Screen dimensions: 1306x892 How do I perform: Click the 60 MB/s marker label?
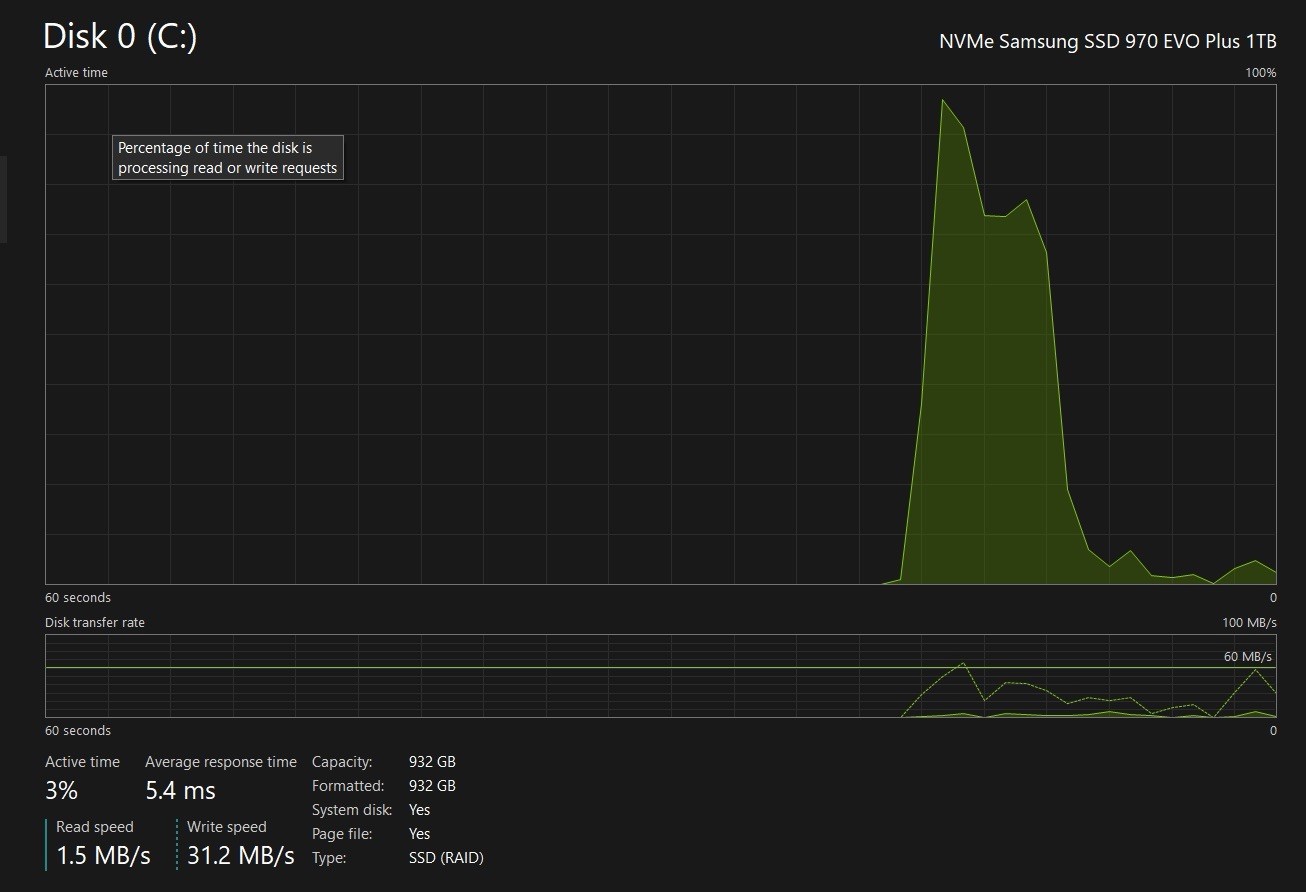pos(1248,657)
